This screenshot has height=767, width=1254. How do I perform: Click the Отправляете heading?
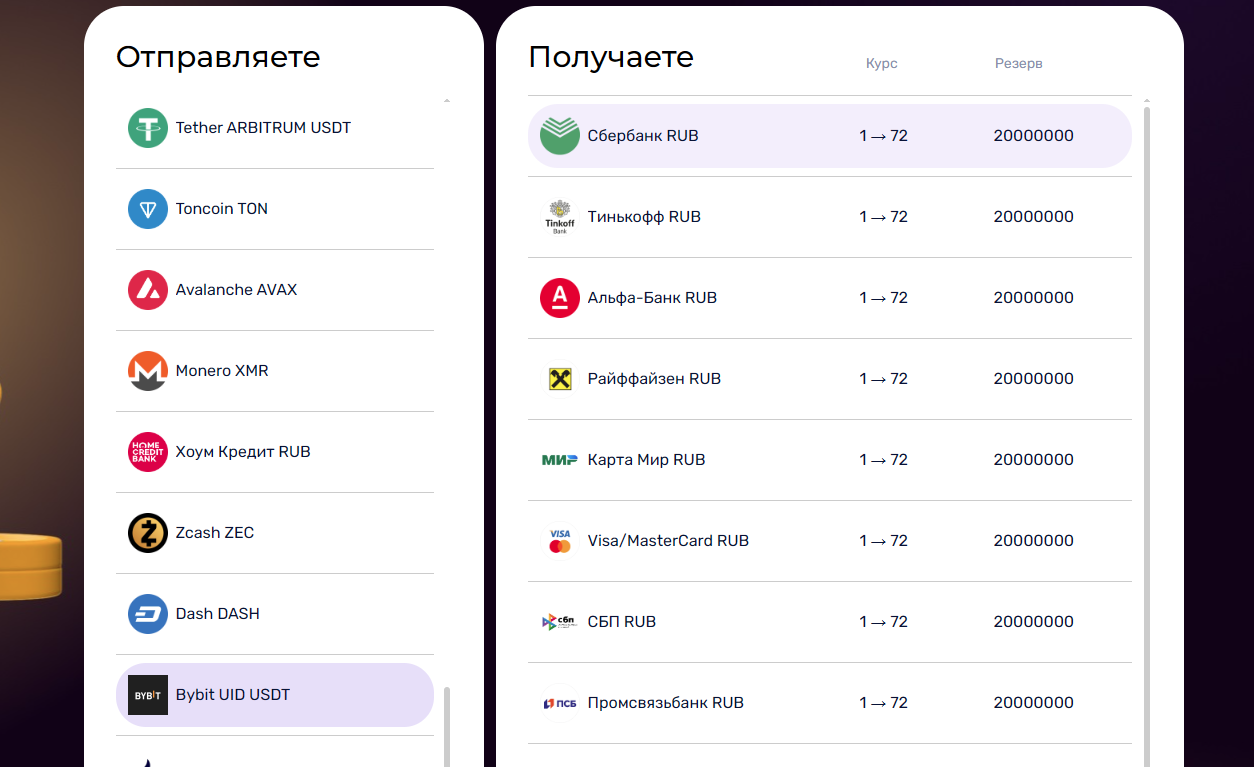click(x=218, y=57)
